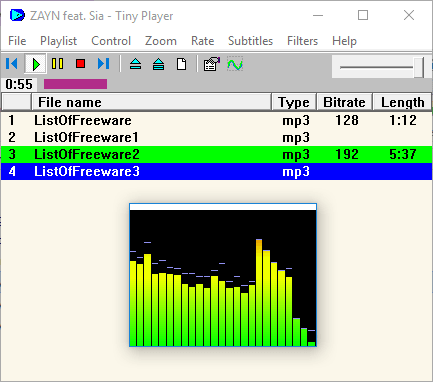Screen dimensions: 433x382
Task: Click the second eject icon with extra bar
Action: (x=158, y=64)
